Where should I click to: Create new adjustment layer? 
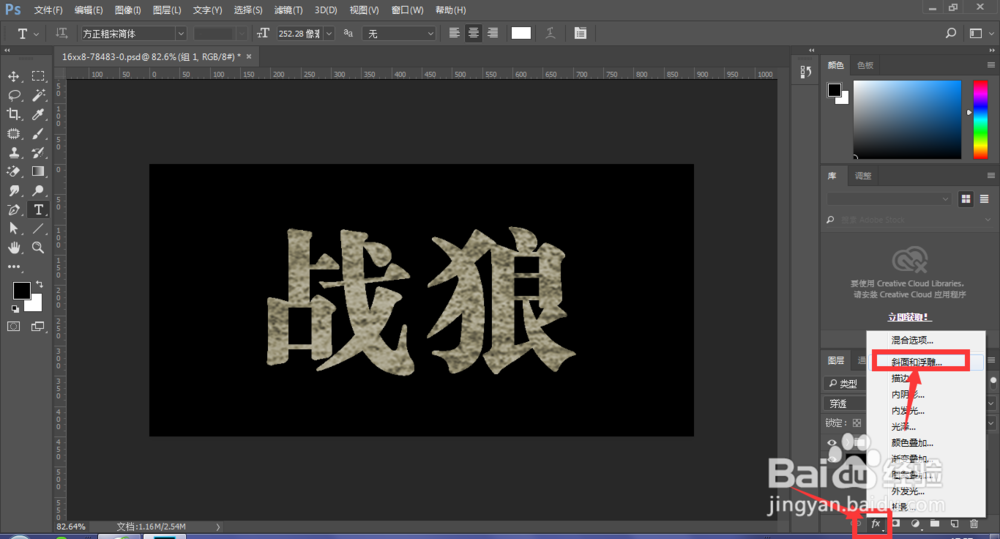[x=915, y=524]
